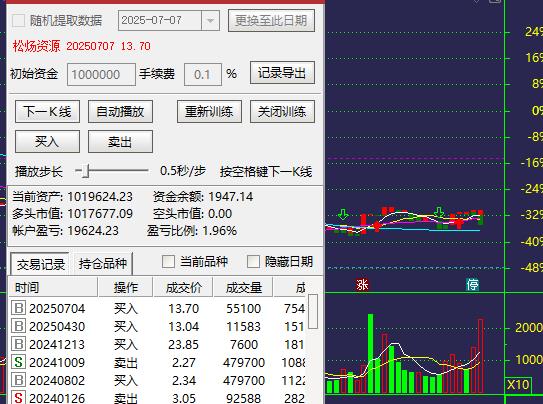Click the 播放步长 slider handle

(x=85, y=171)
